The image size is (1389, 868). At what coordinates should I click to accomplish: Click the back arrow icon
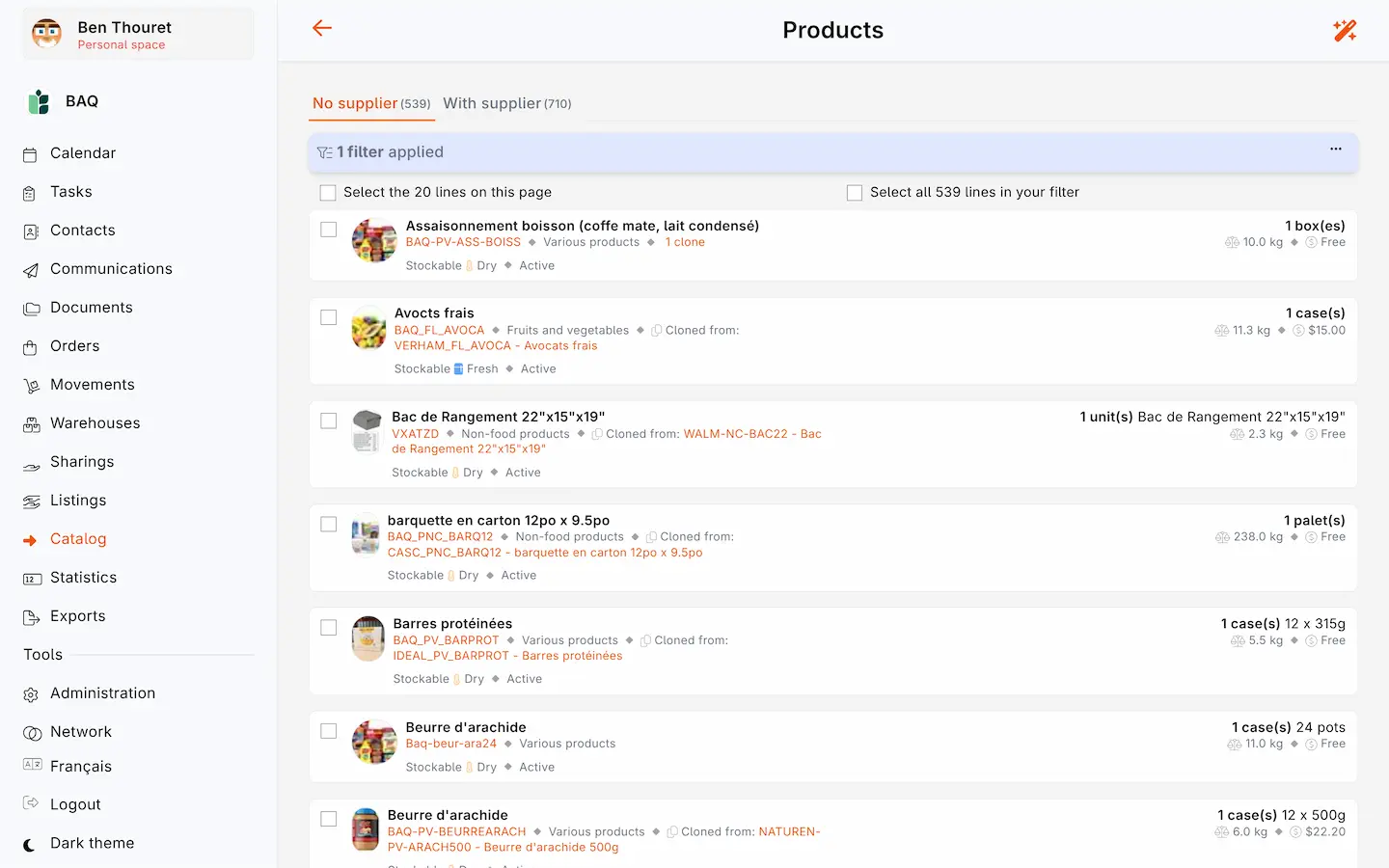click(x=322, y=29)
